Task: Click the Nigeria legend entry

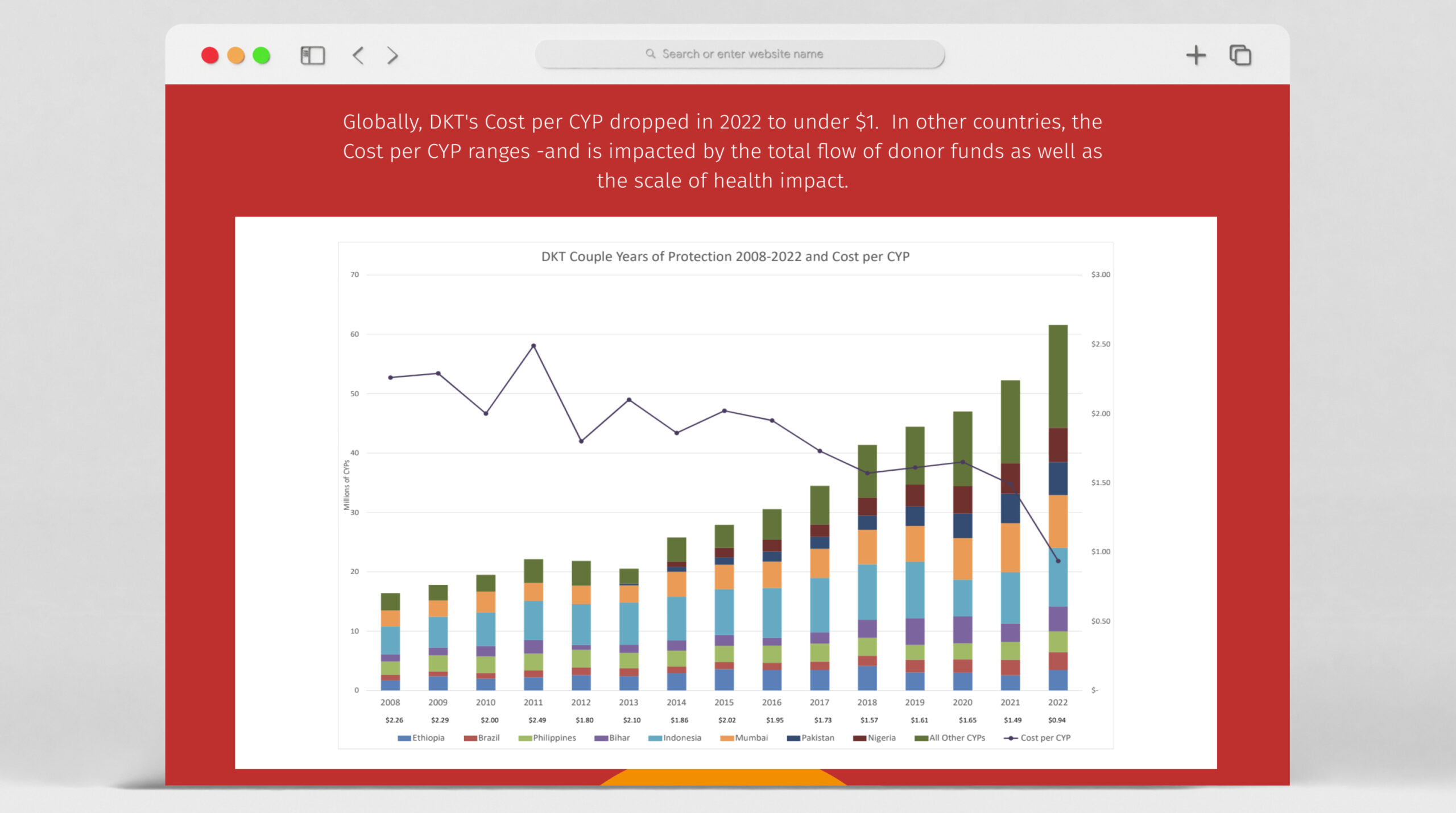Action: coord(881,738)
